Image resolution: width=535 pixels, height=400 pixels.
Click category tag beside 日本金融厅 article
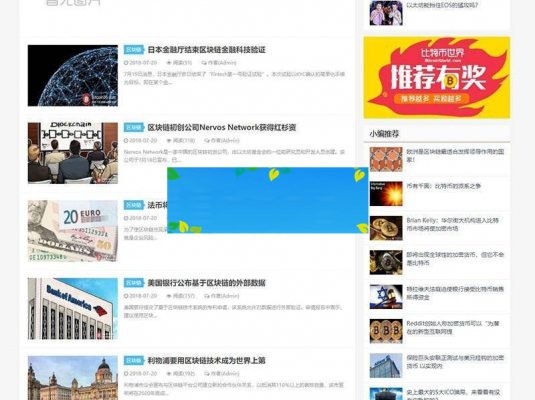[134, 50]
